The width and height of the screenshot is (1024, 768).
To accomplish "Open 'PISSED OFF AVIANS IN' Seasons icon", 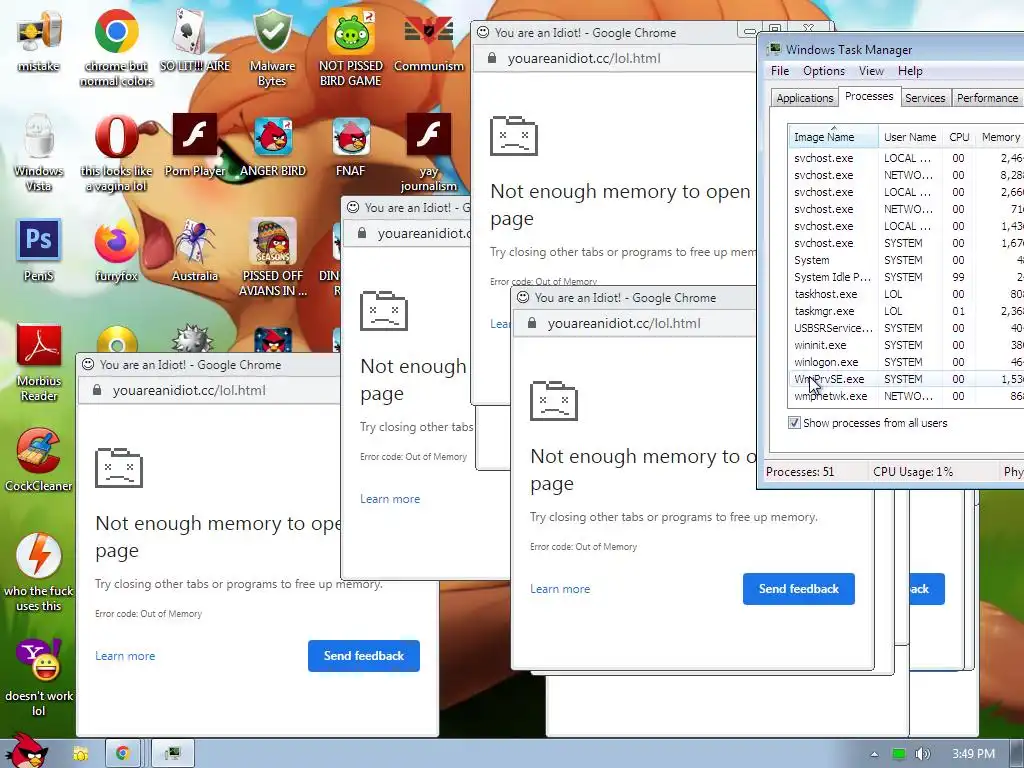I will [x=272, y=257].
